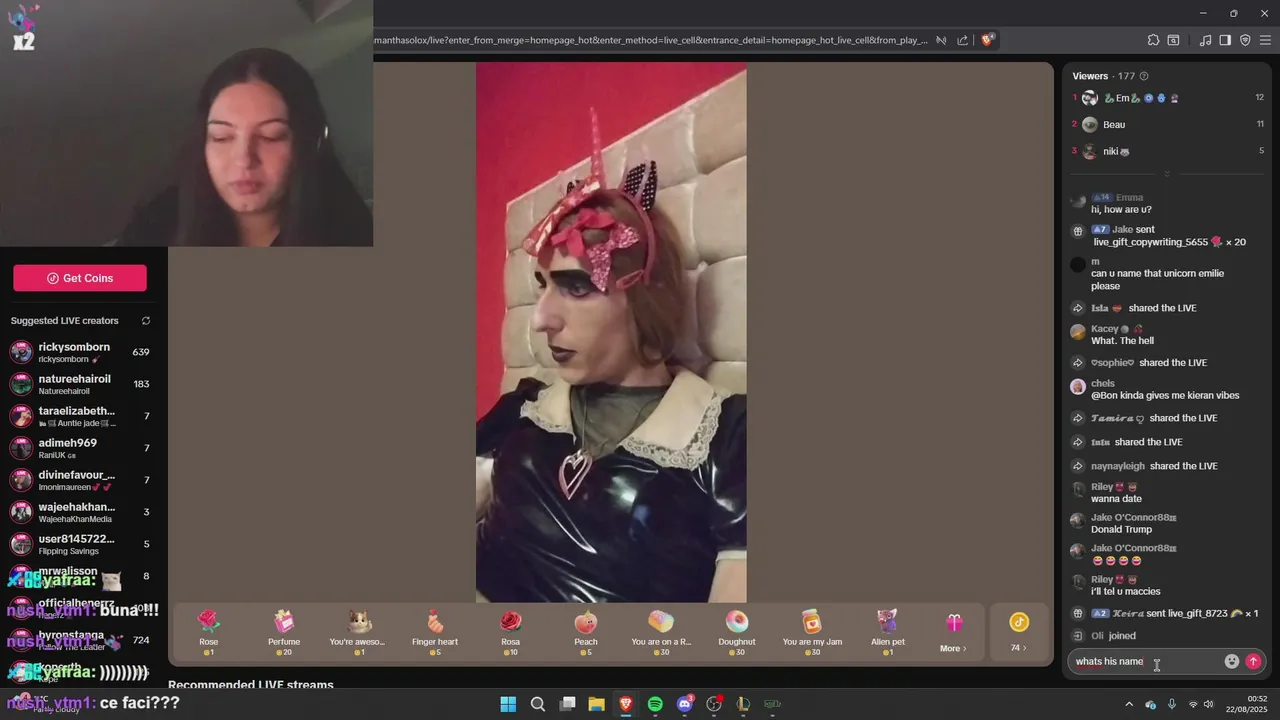Open natureehairoil's live stream
The height and width of the screenshot is (720, 1280).
click(x=80, y=384)
